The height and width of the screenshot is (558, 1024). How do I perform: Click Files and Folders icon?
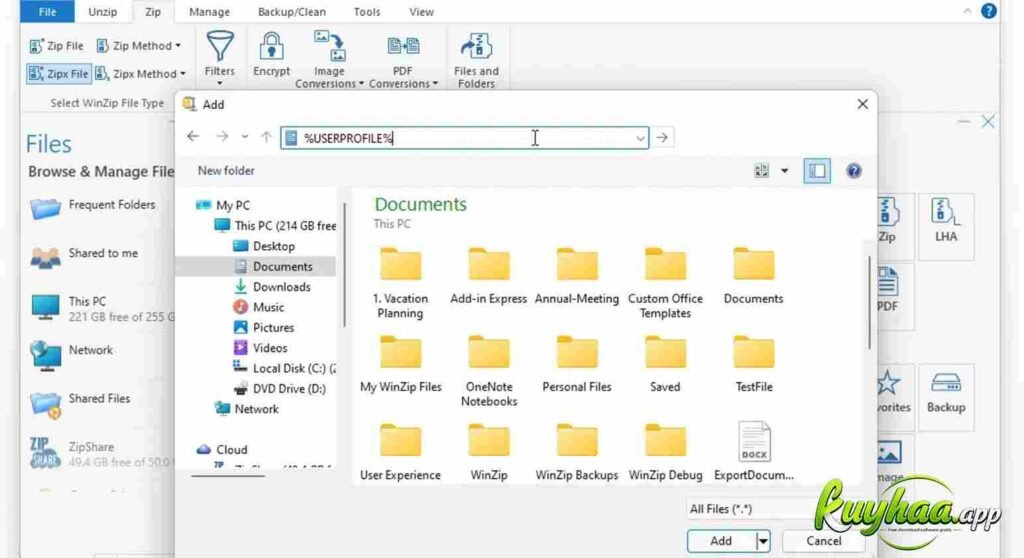click(x=476, y=59)
